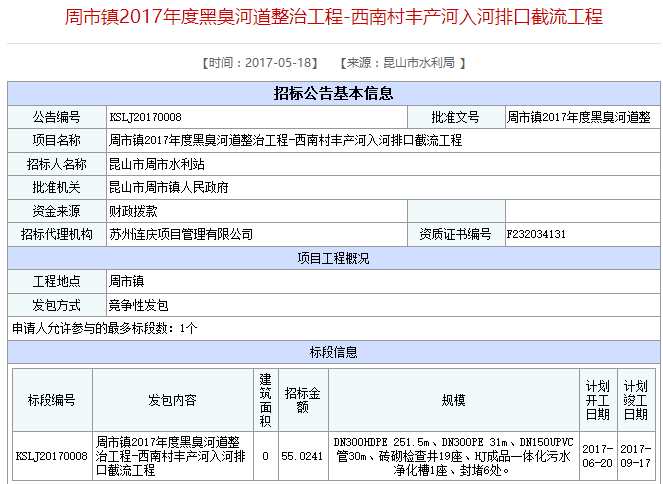Click the 标段信息 section header
Viewport: 663px width, 484px height.
pyautogui.click(x=334, y=352)
